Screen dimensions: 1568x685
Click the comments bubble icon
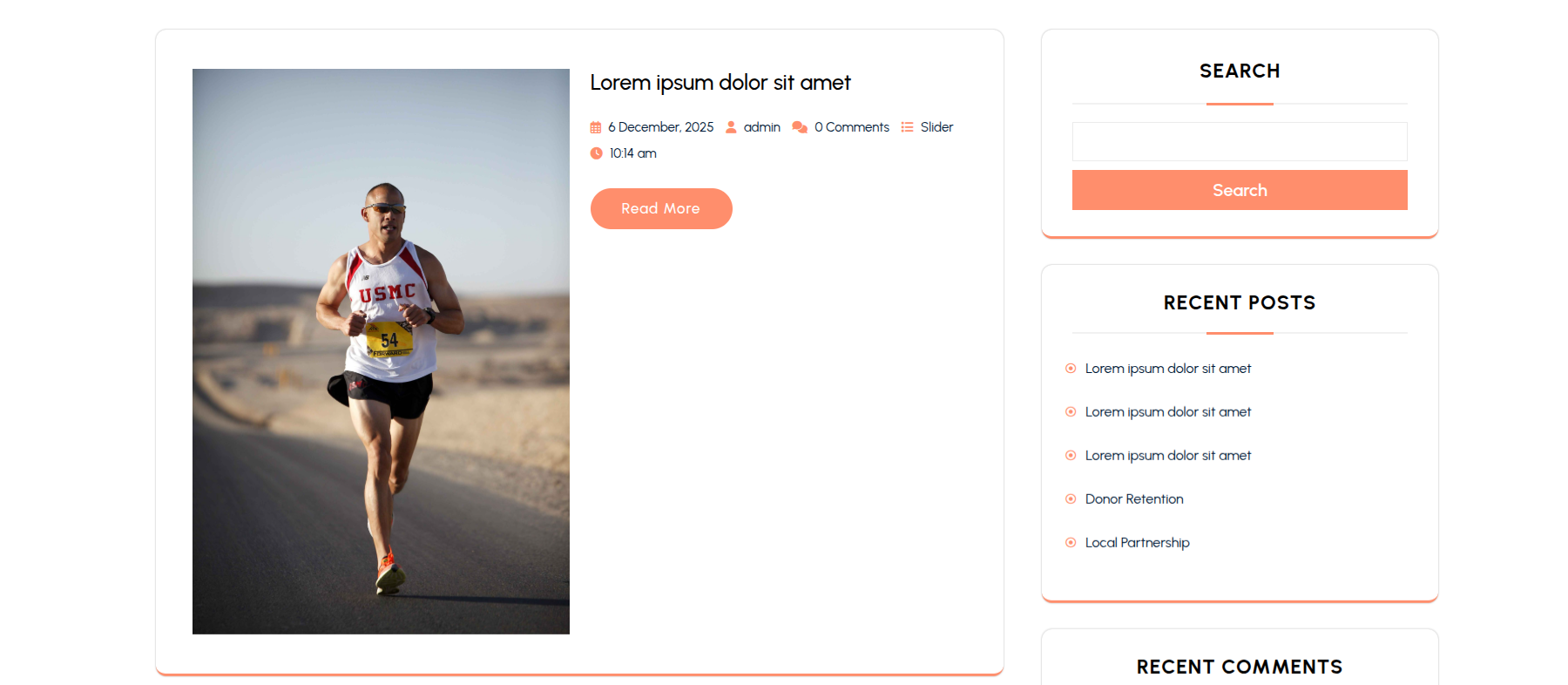coord(800,127)
